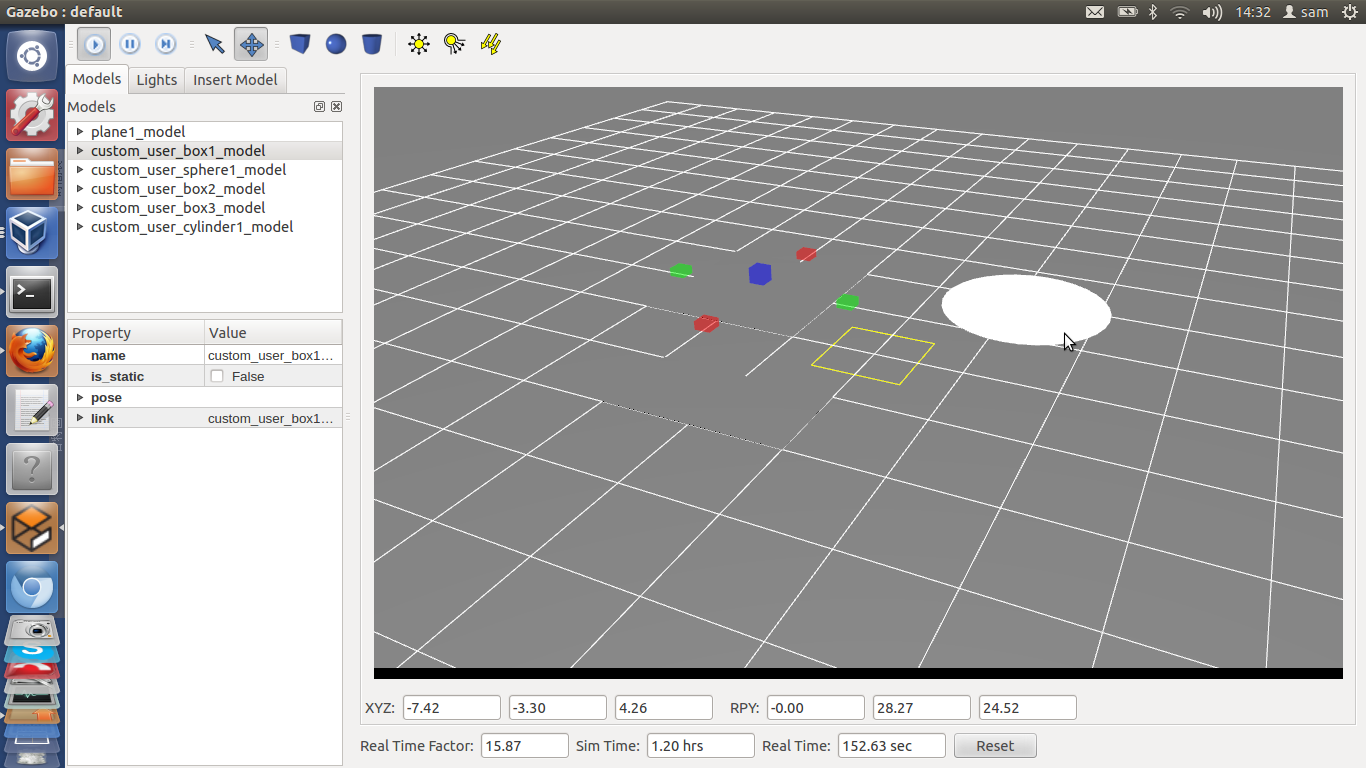Click the Sim Time field
The image size is (1366, 768).
click(701, 745)
